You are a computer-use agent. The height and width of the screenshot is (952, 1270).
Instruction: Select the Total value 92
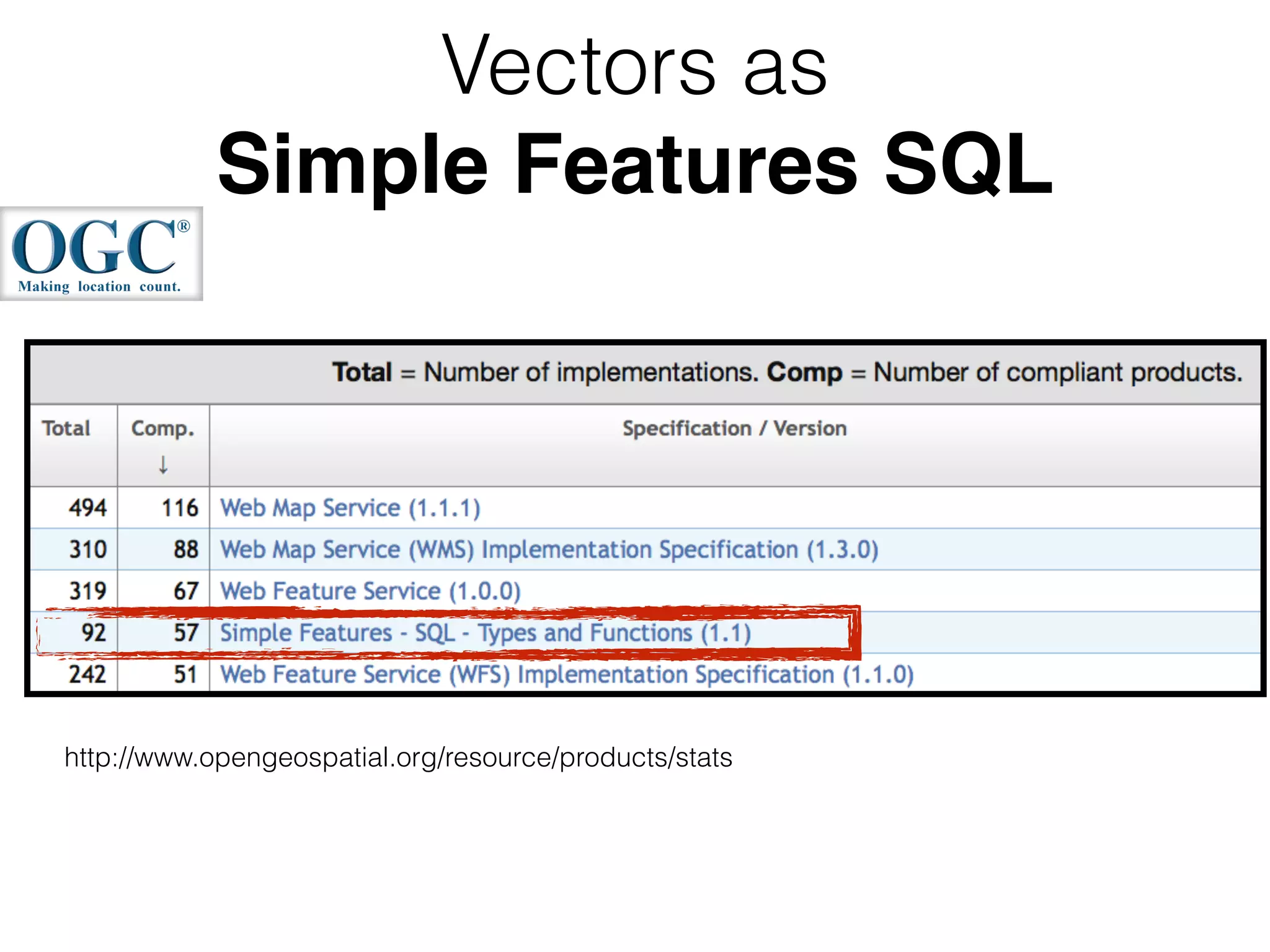94,633
